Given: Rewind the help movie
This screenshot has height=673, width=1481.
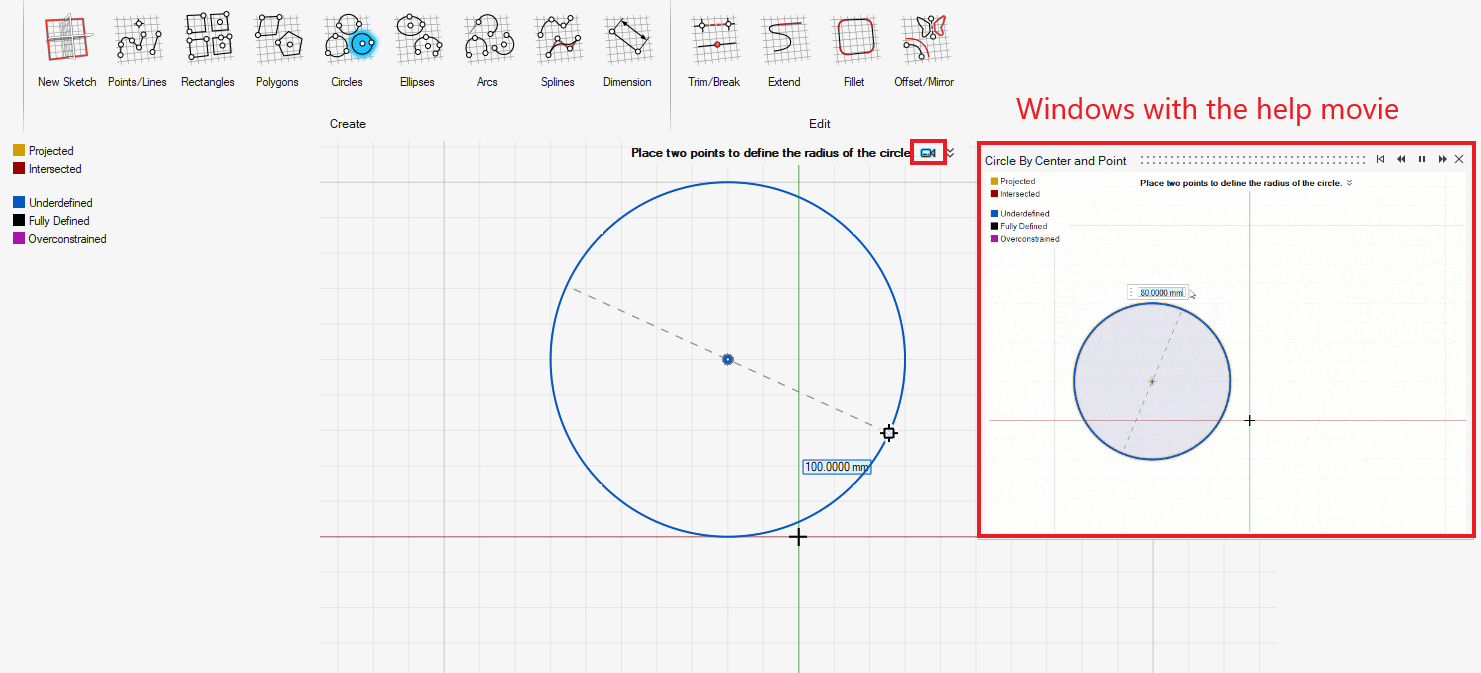Looking at the screenshot, I should pos(1402,160).
